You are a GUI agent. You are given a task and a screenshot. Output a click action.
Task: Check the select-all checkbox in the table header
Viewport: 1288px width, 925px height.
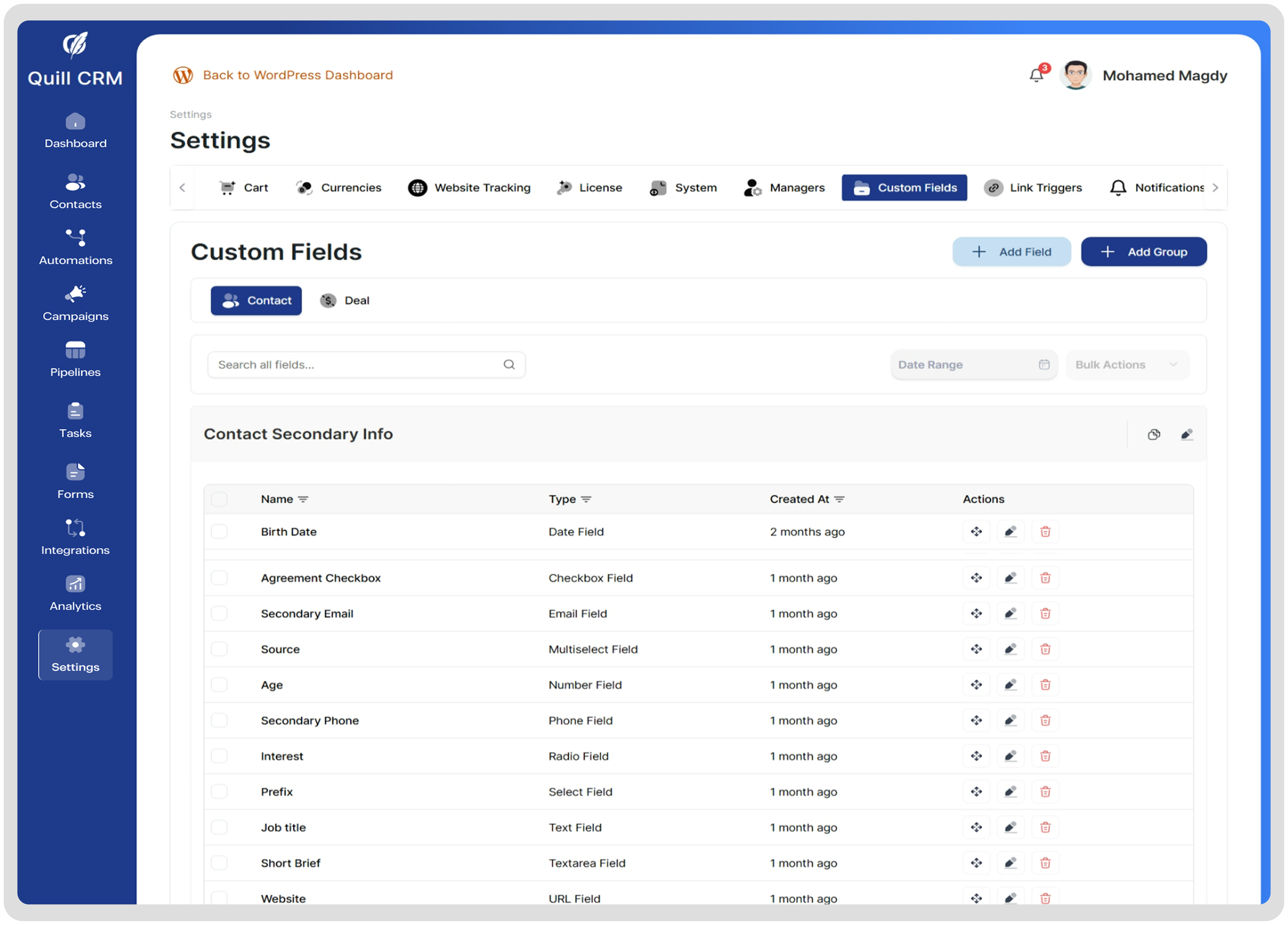pos(219,499)
